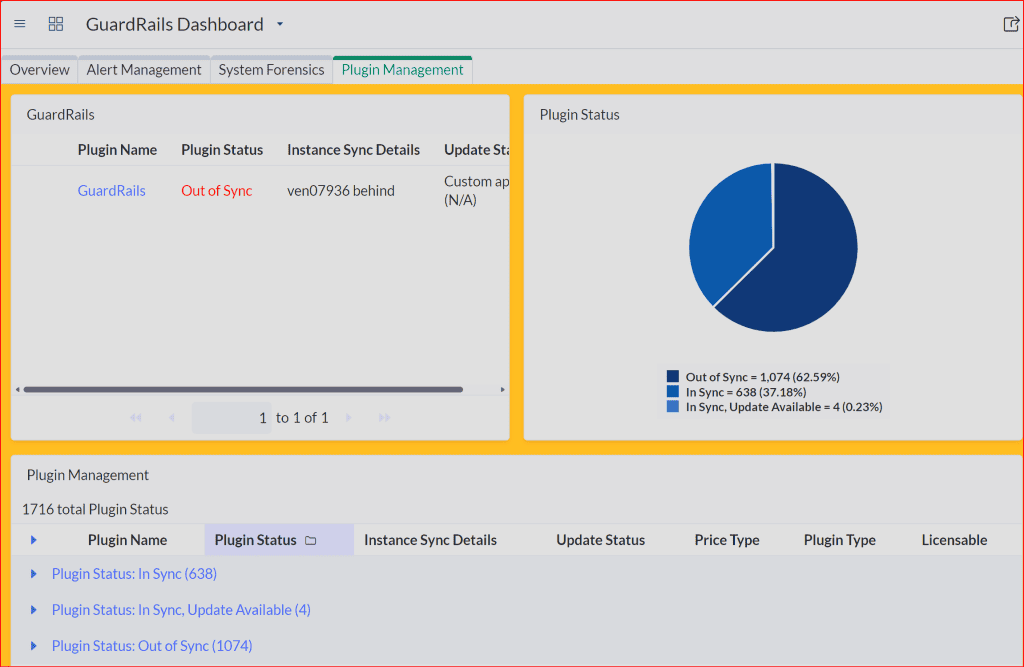The height and width of the screenshot is (667, 1024).
Task: Click the dashboard grid icon
Action: click(x=56, y=24)
